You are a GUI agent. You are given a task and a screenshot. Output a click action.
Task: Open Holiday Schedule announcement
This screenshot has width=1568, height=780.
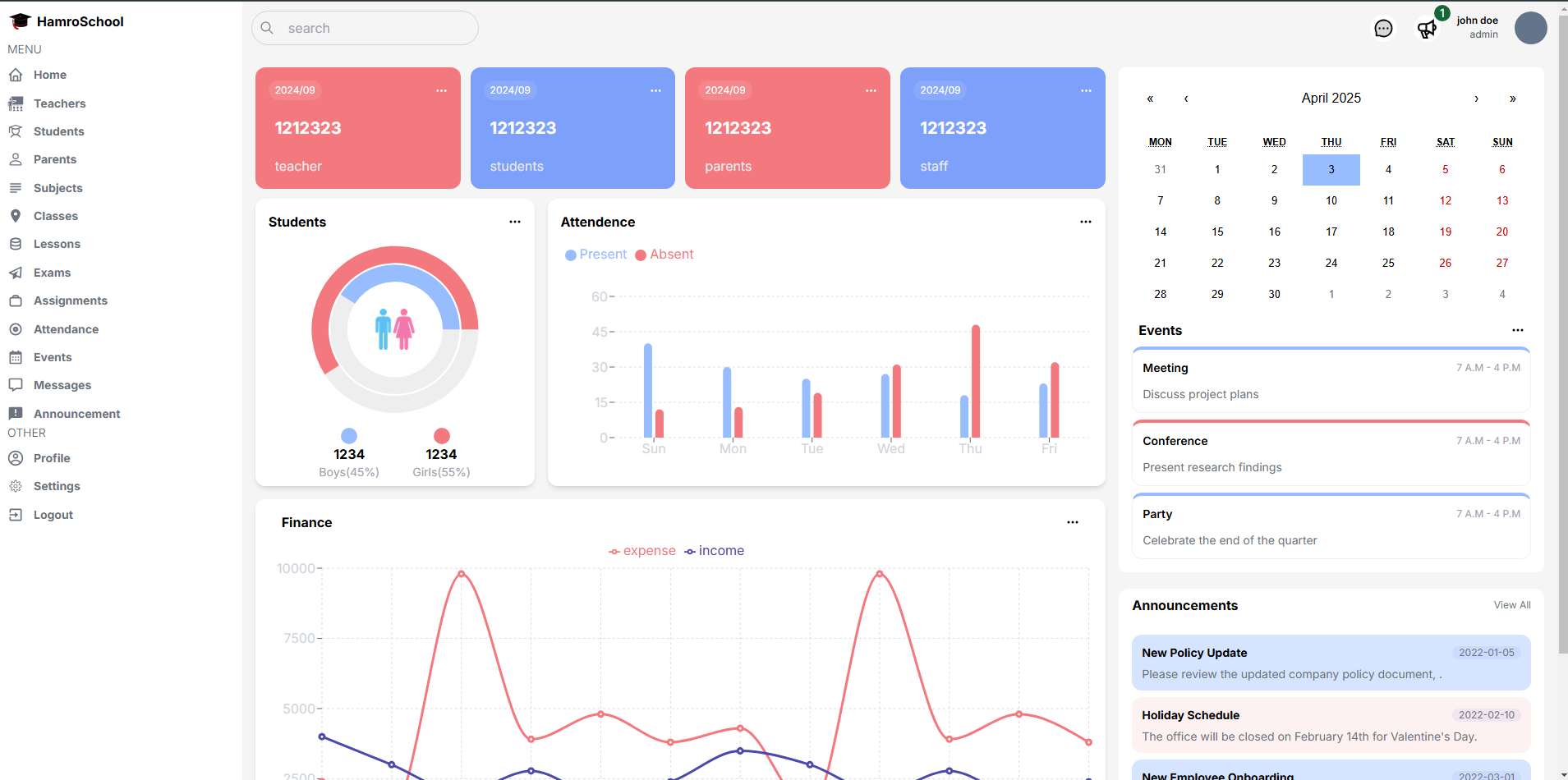tap(1331, 725)
